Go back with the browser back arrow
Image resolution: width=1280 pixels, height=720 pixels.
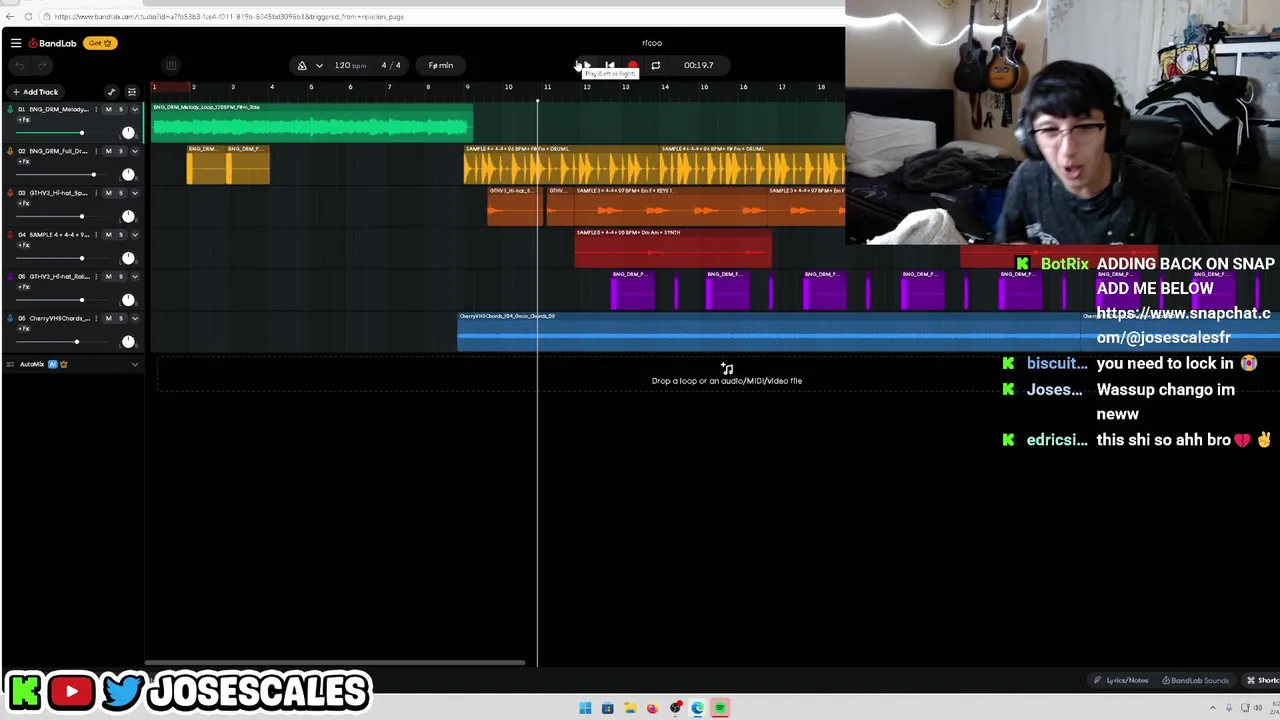coord(10,16)
